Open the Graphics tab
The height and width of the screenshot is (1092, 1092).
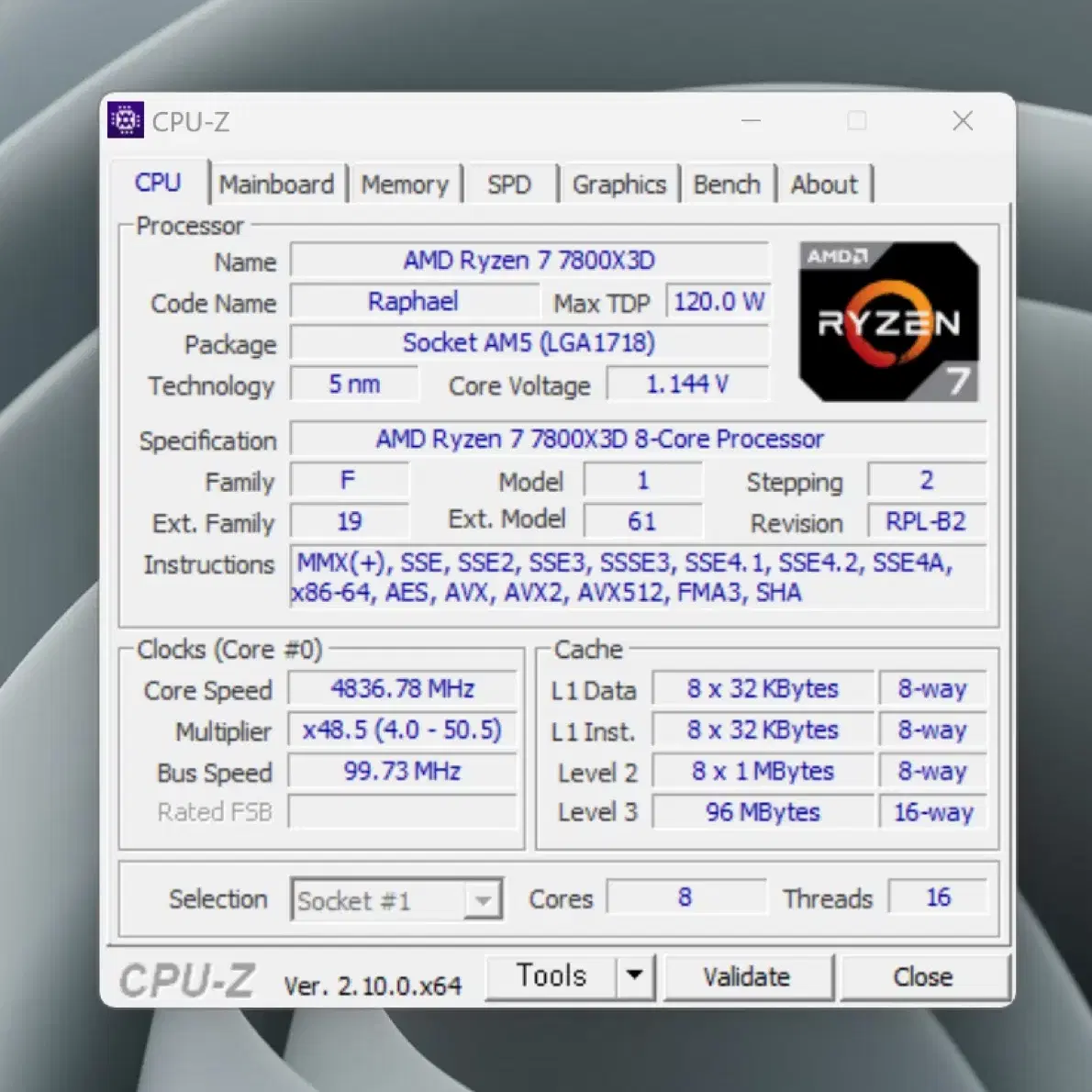pos(619,184)
